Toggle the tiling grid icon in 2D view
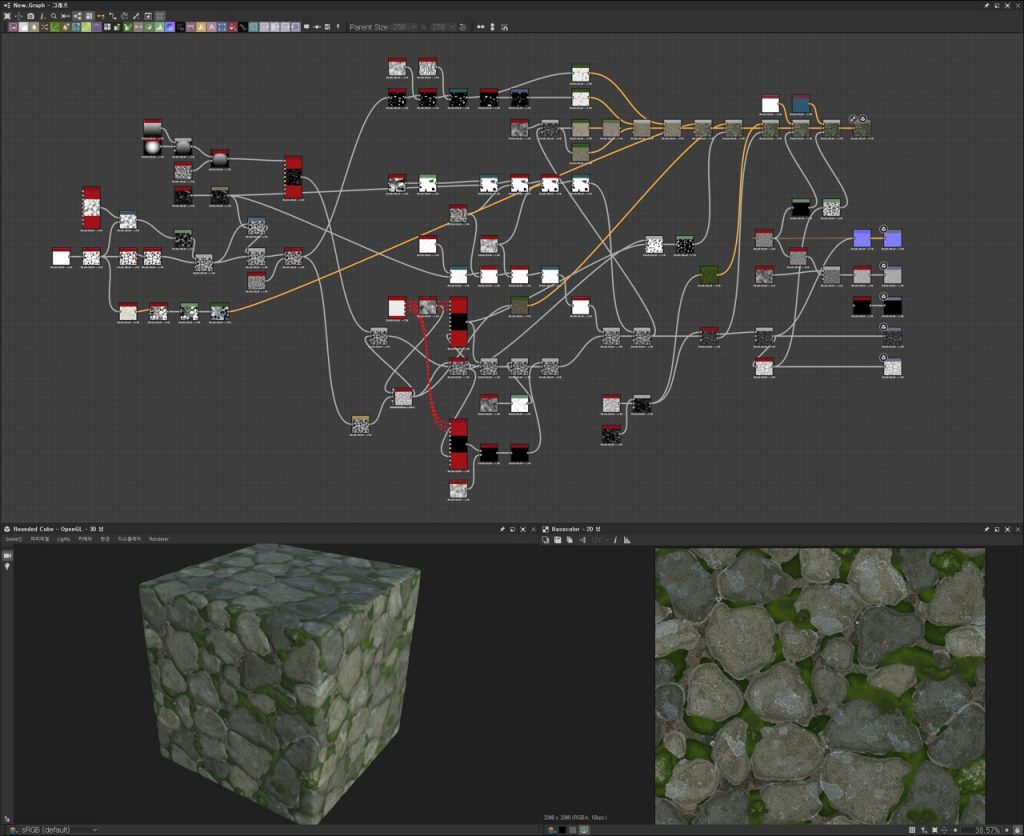 tap(914, 830)
